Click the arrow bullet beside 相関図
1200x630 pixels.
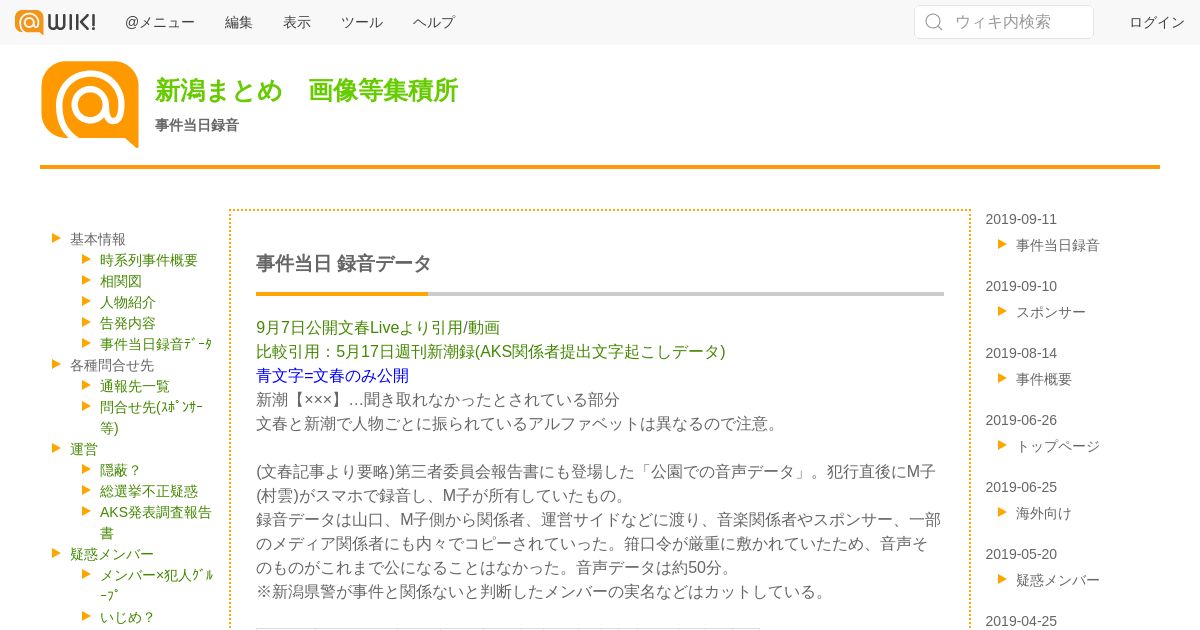click(x=87, y=280)
